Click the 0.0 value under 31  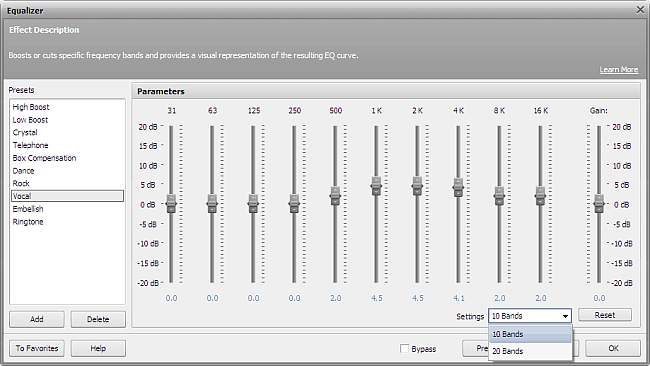(172, 298)
